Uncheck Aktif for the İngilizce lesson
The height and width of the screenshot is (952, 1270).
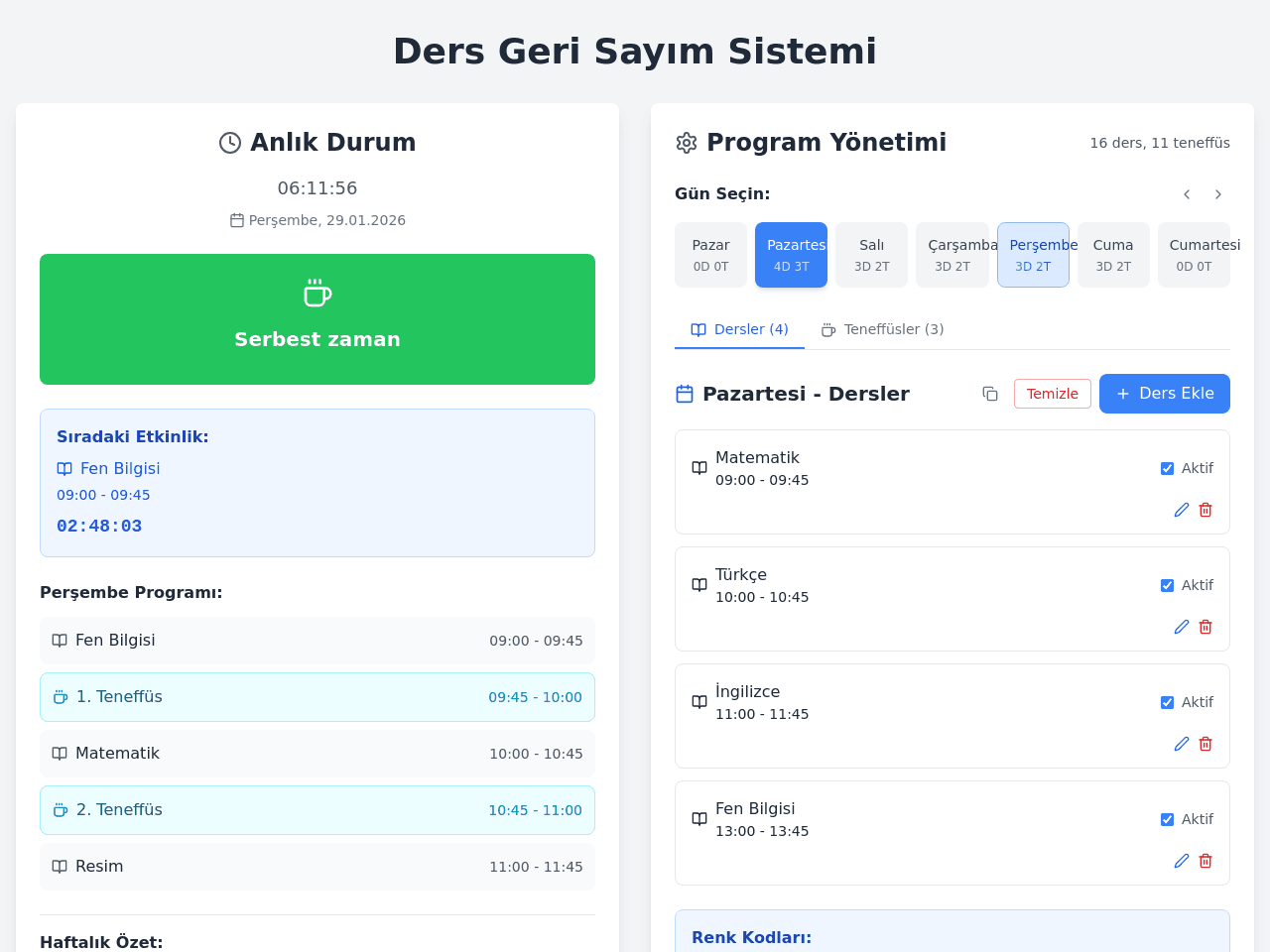pyautogui.click(x=1167, y=702)
